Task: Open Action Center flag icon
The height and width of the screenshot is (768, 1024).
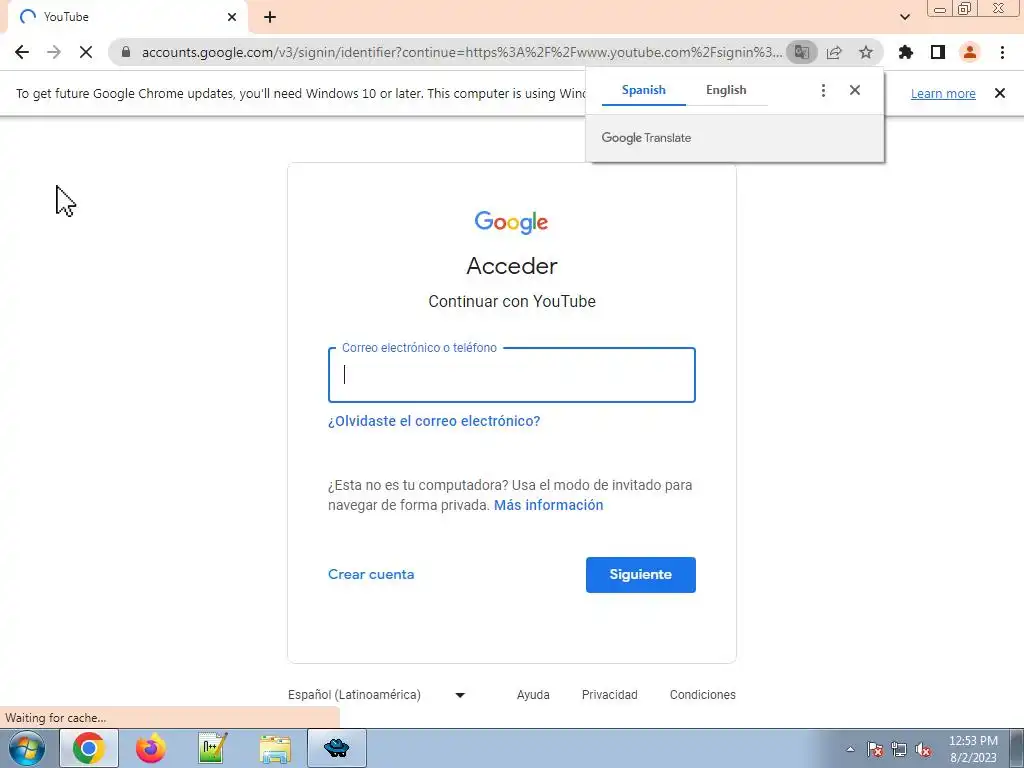Action: (875, 749)
